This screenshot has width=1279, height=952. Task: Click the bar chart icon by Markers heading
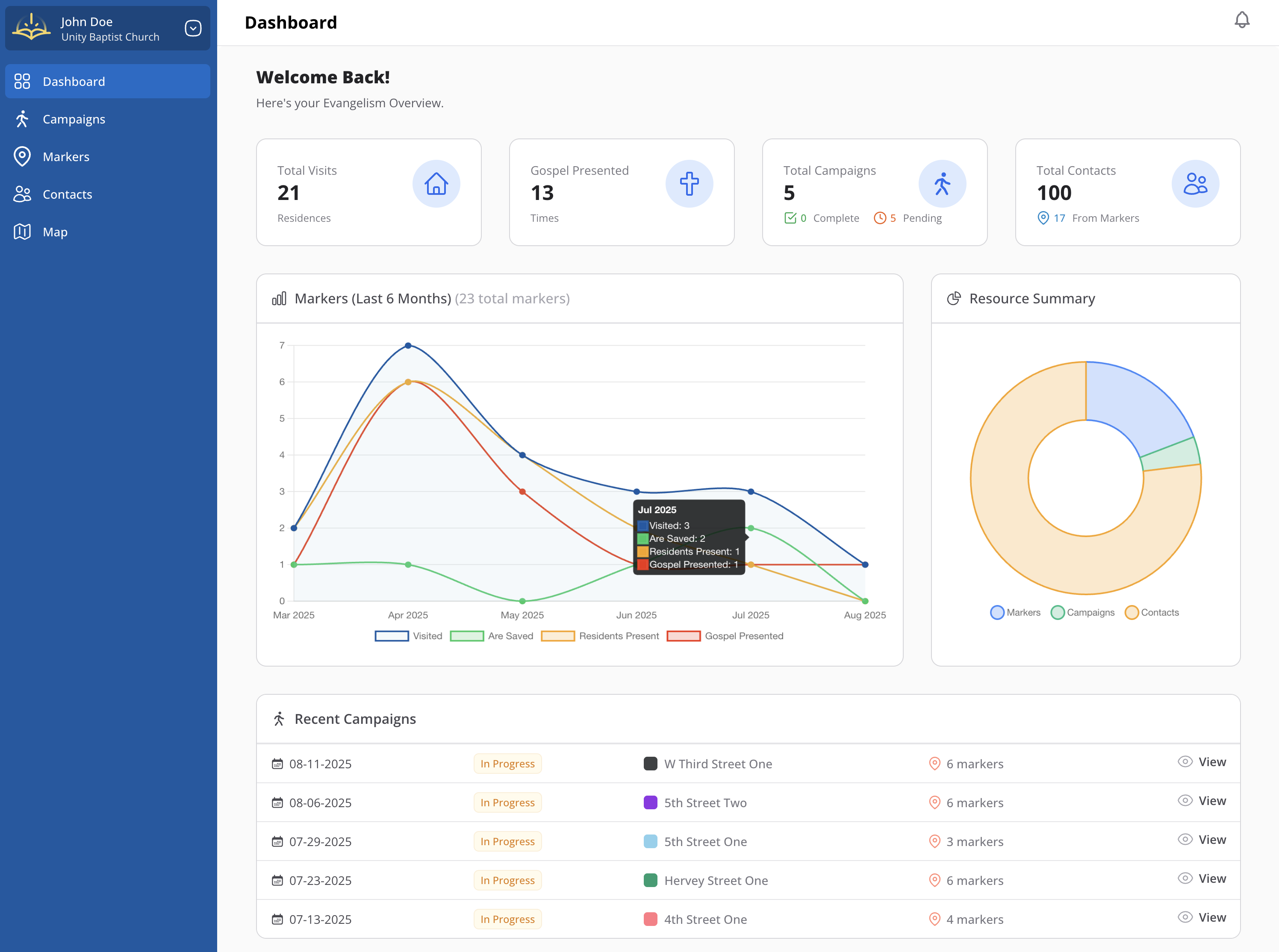click(x=279, y=299)
